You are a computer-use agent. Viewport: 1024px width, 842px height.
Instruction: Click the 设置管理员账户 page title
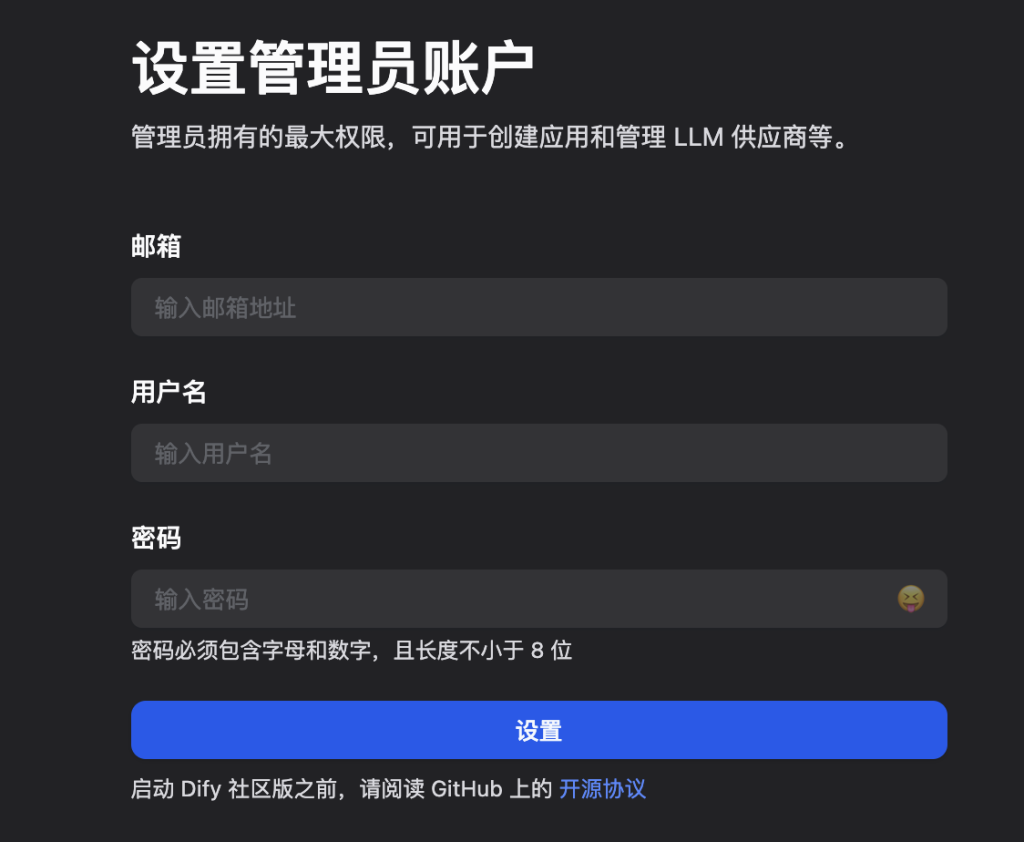point(336,62)
